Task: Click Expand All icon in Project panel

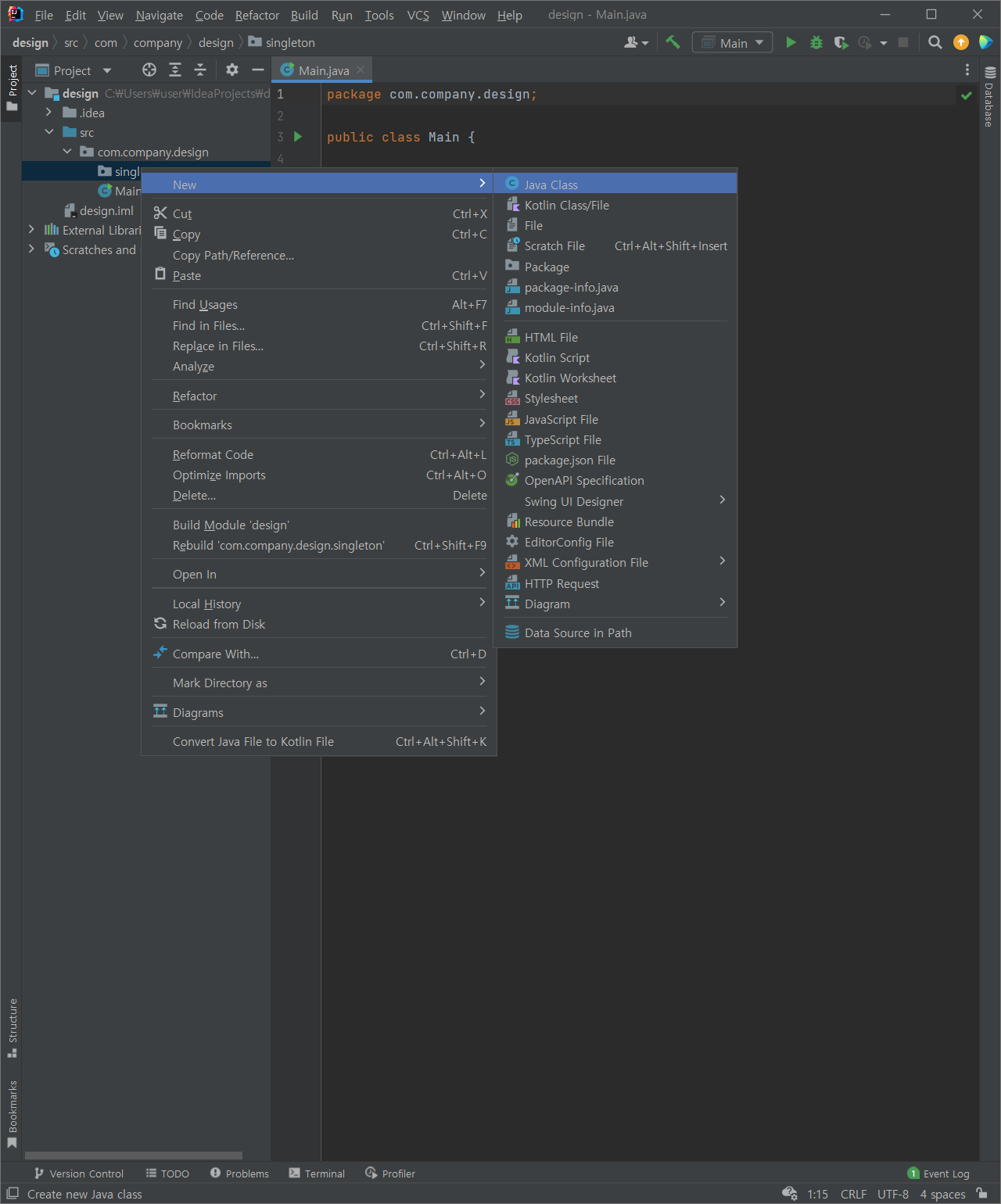Action: click(175, 70)
